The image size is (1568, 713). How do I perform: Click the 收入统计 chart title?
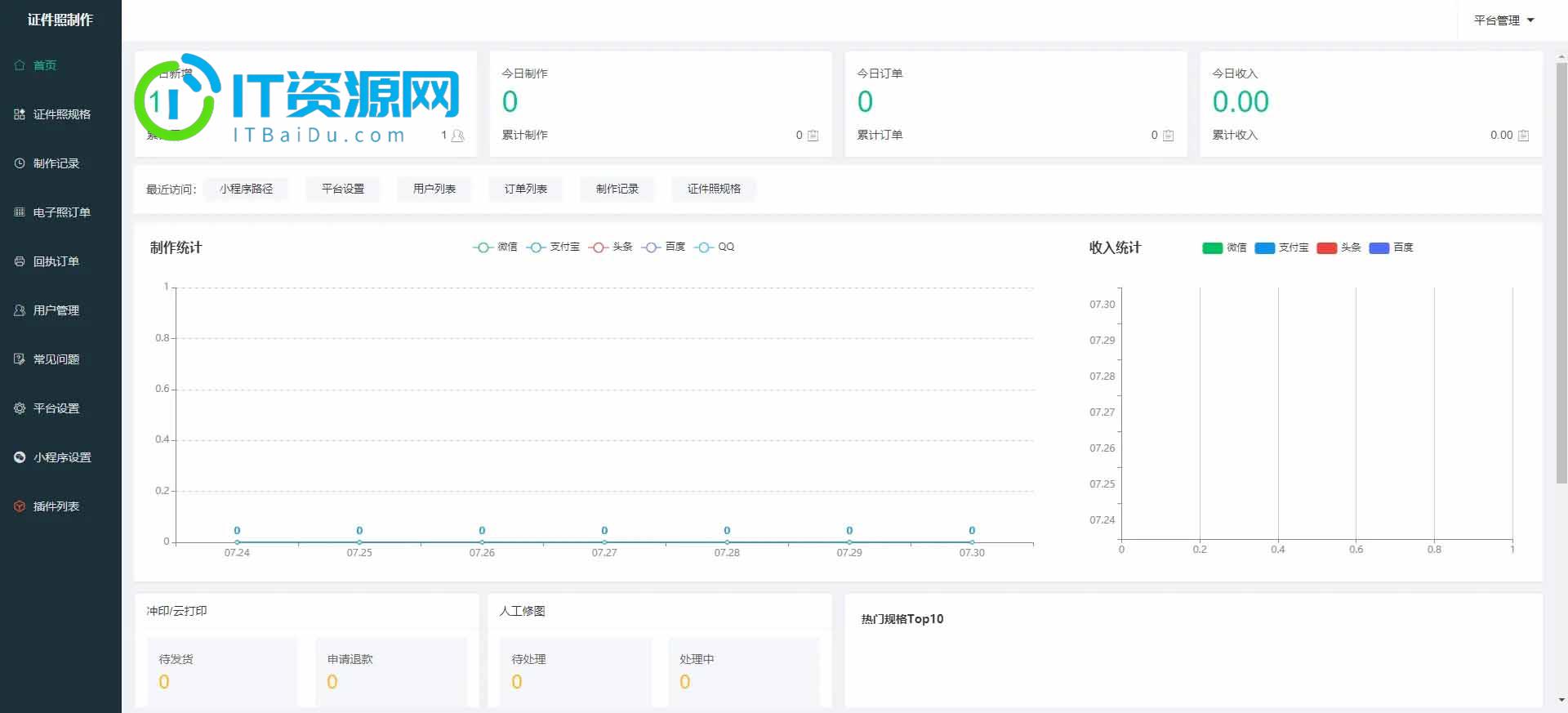[x=1115, y=247]
